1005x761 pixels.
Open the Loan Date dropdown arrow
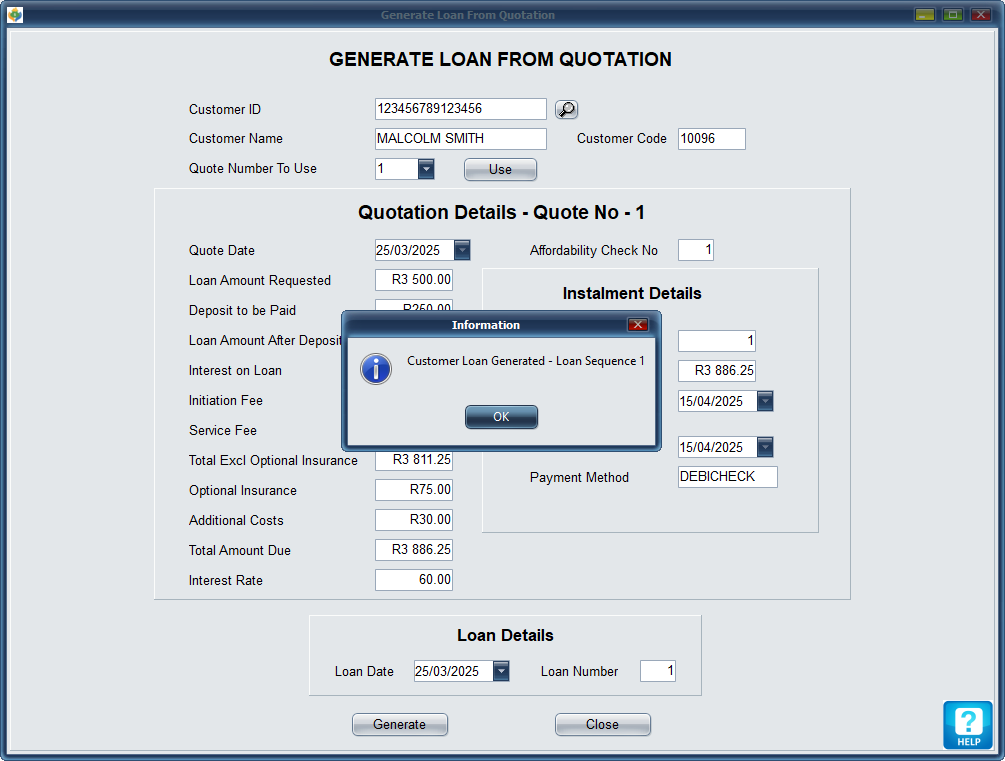pos(501,672)
